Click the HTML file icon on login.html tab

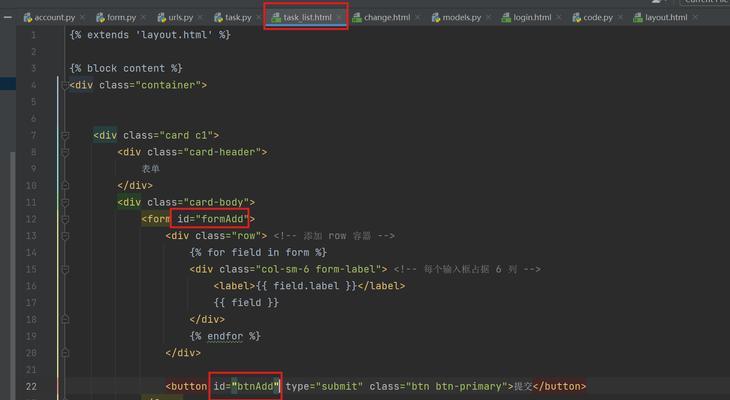(506, 18)
